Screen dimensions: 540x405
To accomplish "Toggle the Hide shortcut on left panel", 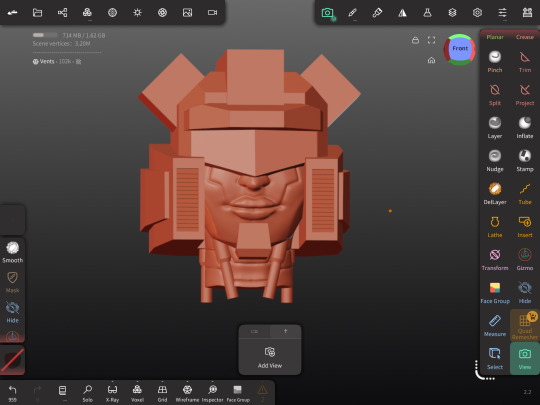I will [x=13, y=312].
